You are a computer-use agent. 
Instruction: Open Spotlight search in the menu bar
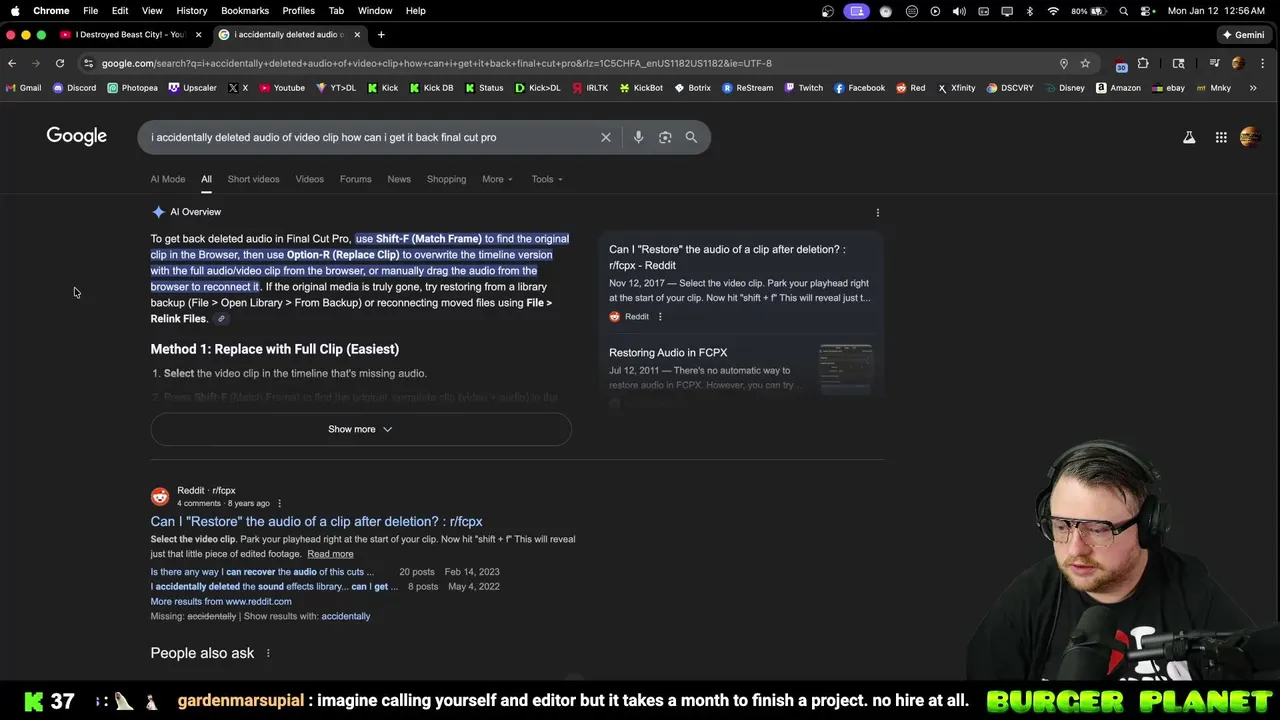1124,10
